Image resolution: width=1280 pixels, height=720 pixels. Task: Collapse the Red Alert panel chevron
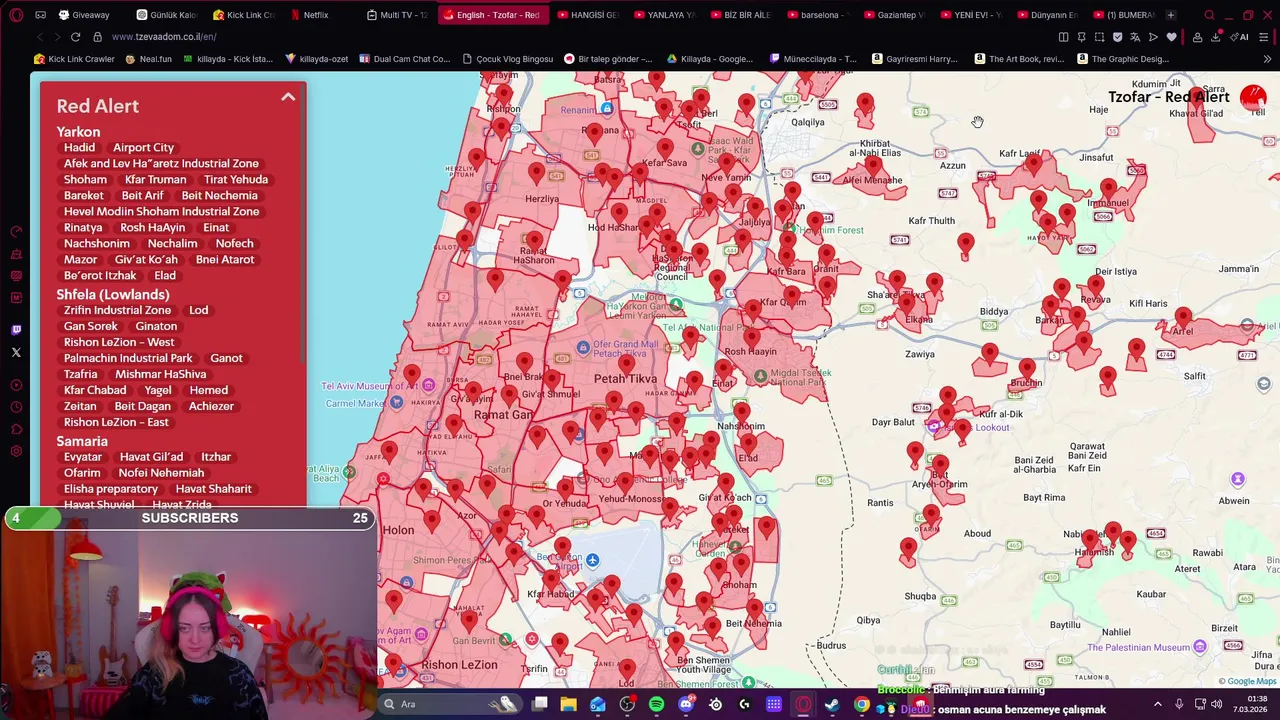point(288,97)
